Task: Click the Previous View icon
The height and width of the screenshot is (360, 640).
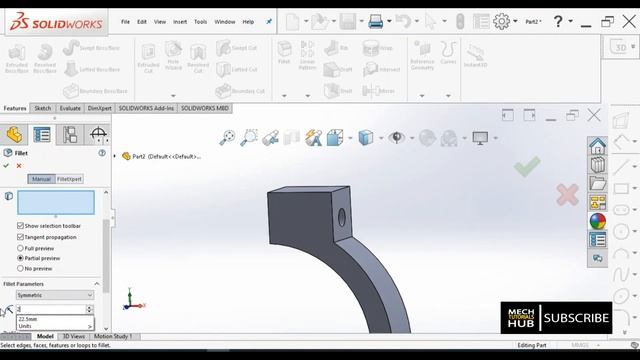Action: [x=270, y=138]
